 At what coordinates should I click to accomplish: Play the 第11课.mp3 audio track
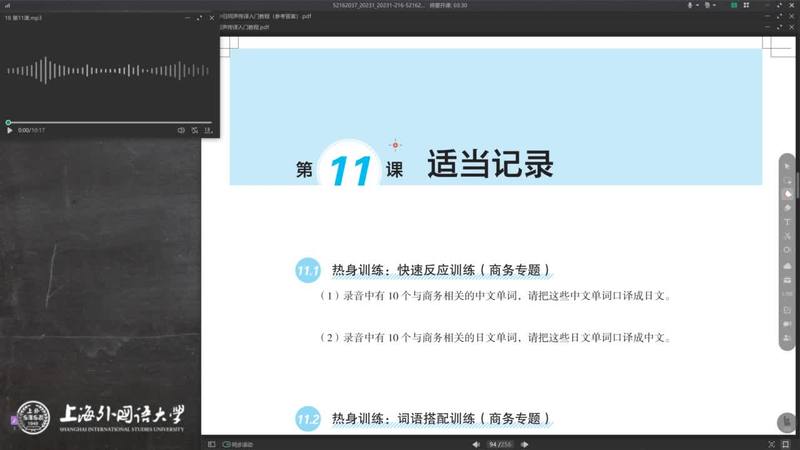[10, 130]
